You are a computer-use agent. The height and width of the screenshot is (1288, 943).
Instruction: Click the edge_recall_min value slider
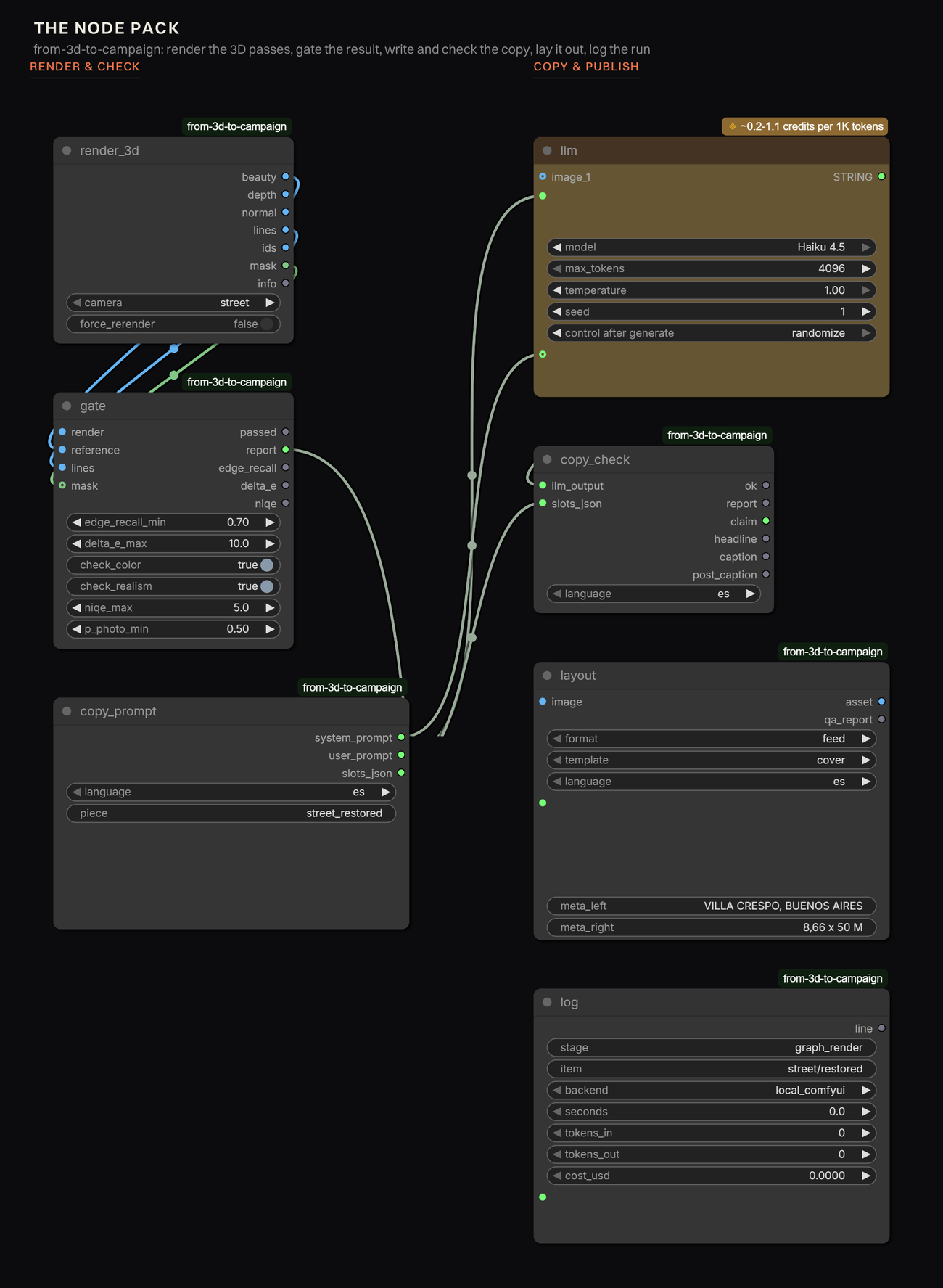173,522
